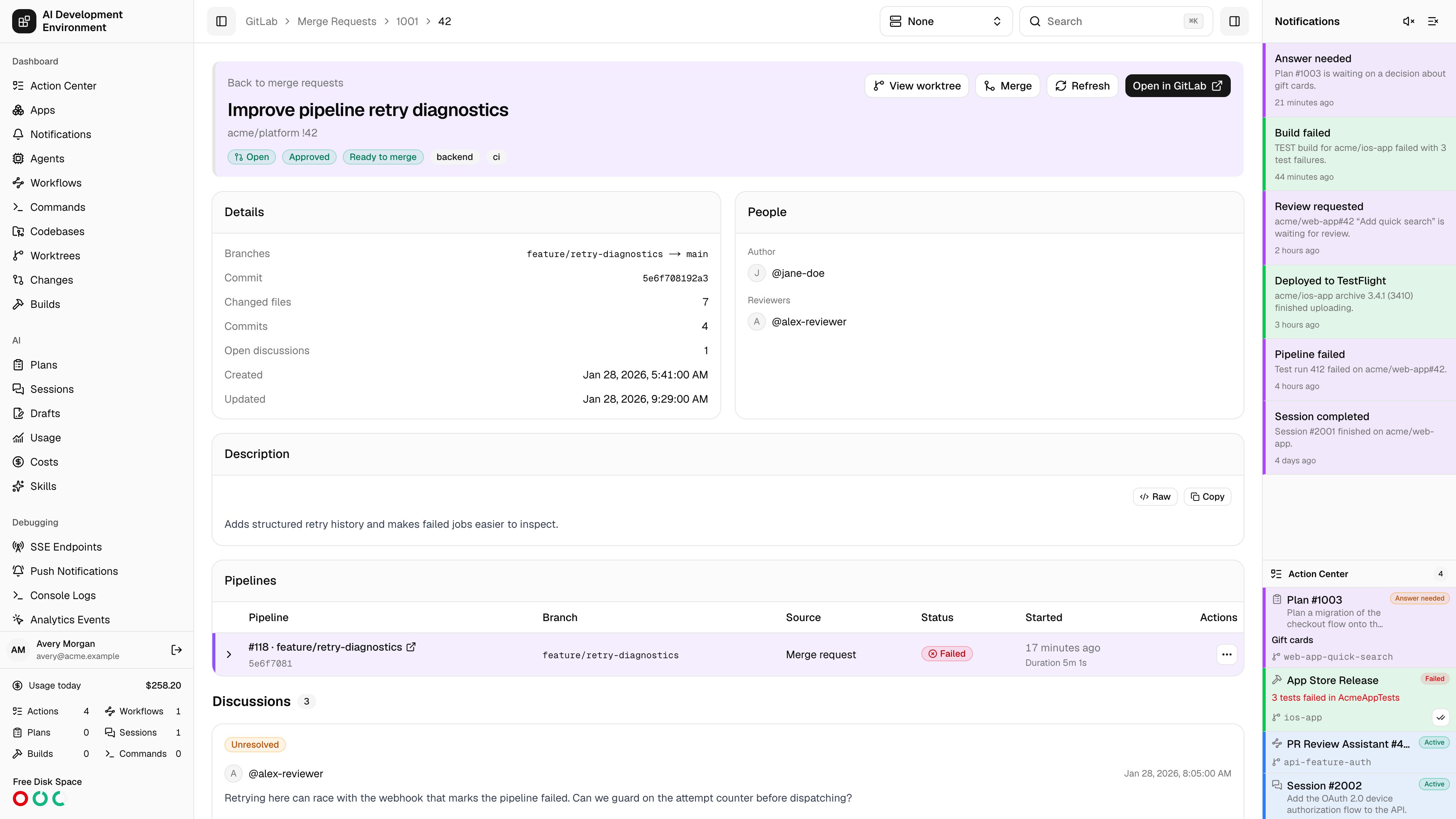Toggle the right notifications panel icon
The image size is (1456, 819).
tap(1235, 21)
